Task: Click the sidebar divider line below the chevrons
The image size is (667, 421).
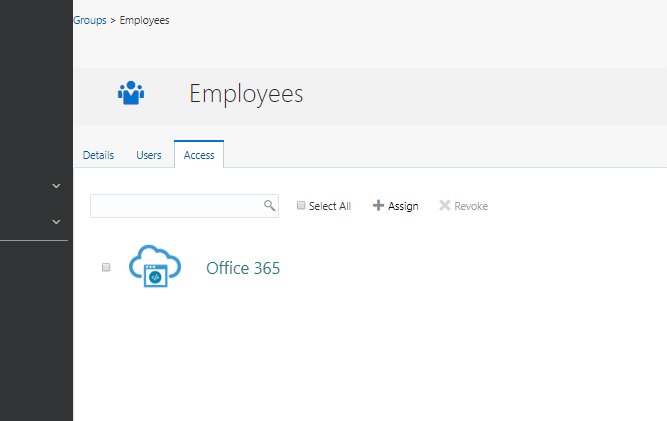Action: [x=34, y=241]
